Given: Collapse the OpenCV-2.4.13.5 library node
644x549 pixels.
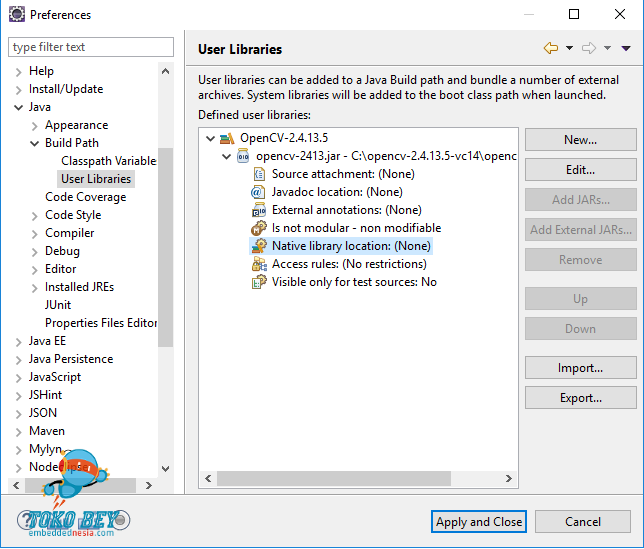Looking at the screenshot, I should pos(210,138).
